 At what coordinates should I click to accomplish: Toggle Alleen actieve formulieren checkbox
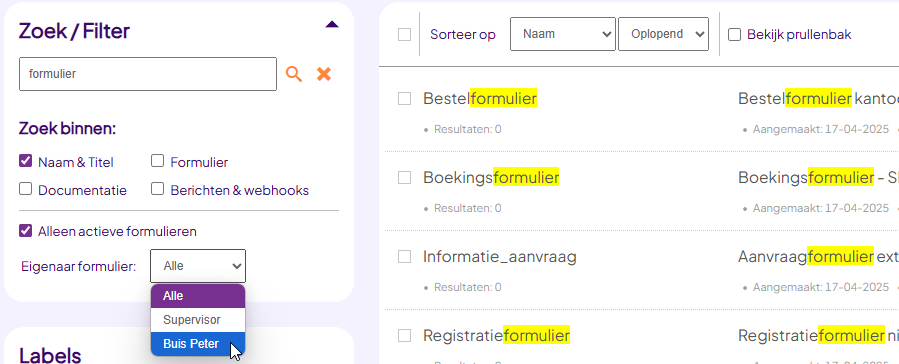[25, 231]
